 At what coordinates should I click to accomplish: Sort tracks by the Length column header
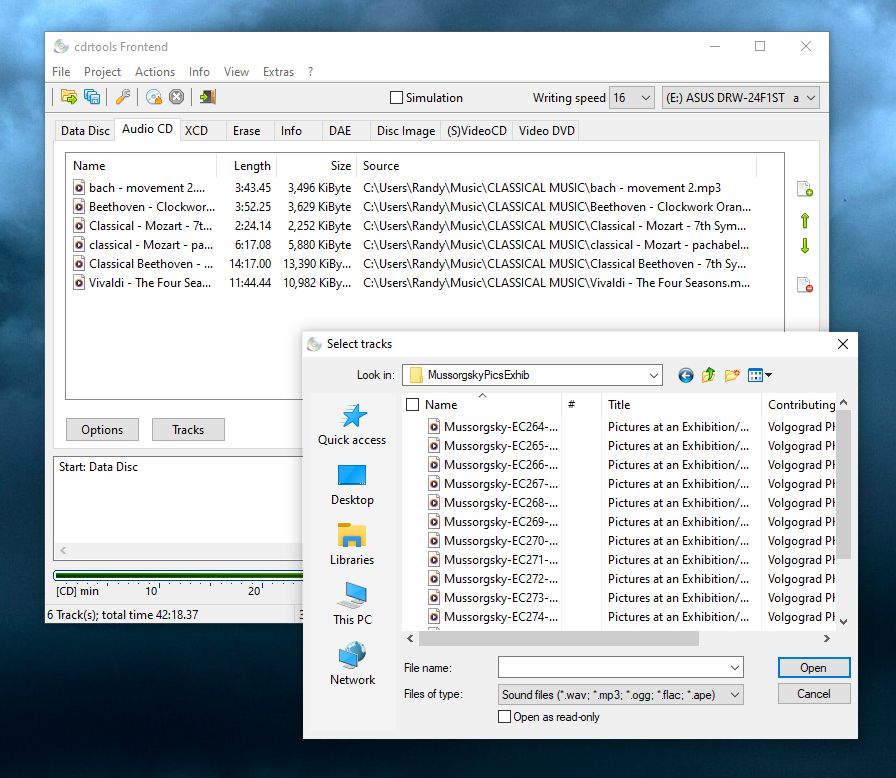tap(247, 166)
